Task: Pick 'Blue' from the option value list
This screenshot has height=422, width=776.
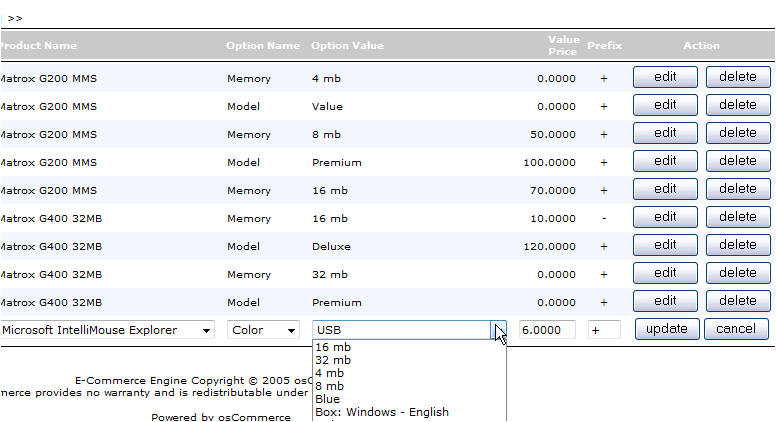Action: tap(327, 399)
